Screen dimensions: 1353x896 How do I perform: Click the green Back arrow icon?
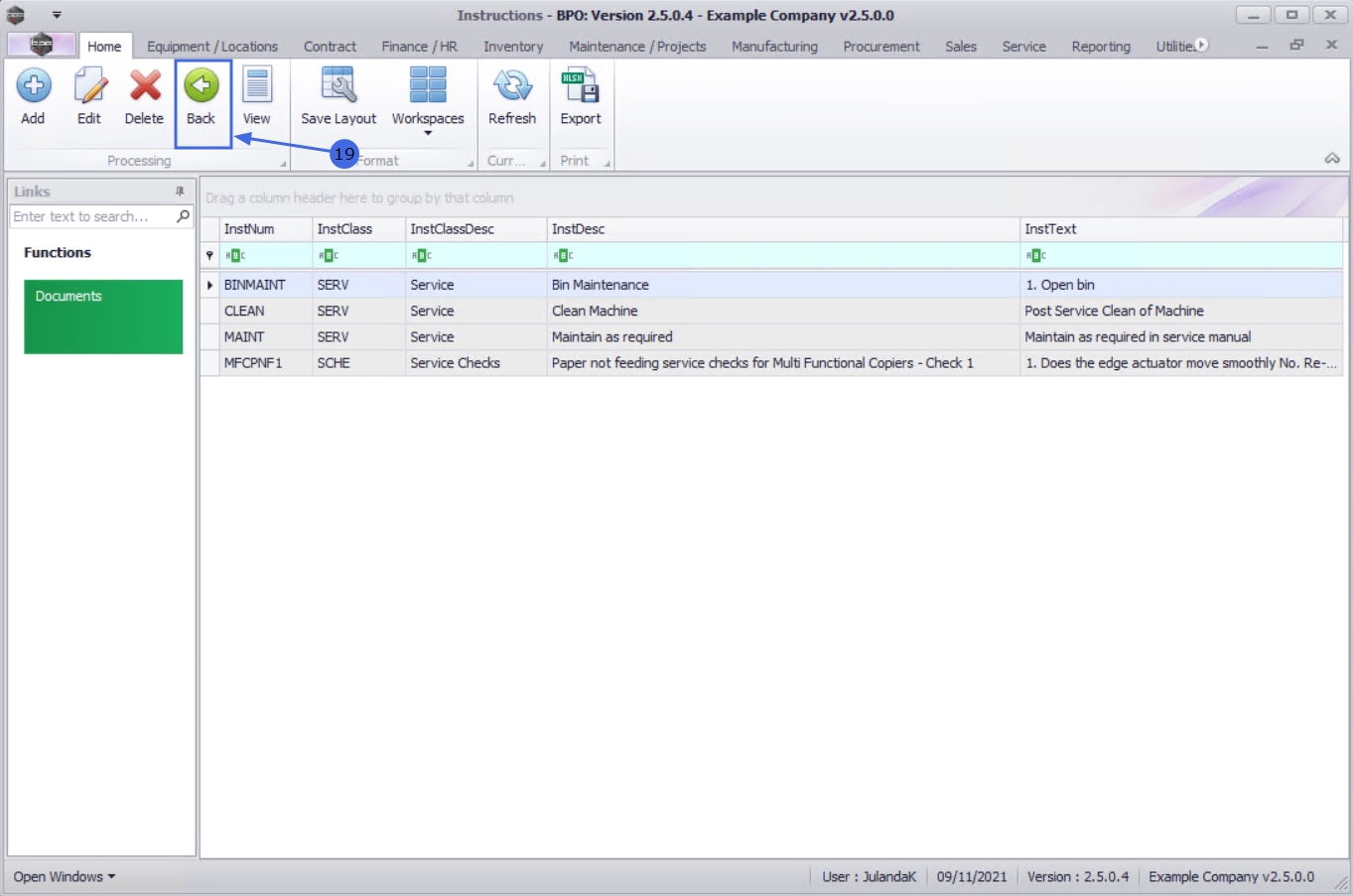pyautogui.click(x=202, y=85)
